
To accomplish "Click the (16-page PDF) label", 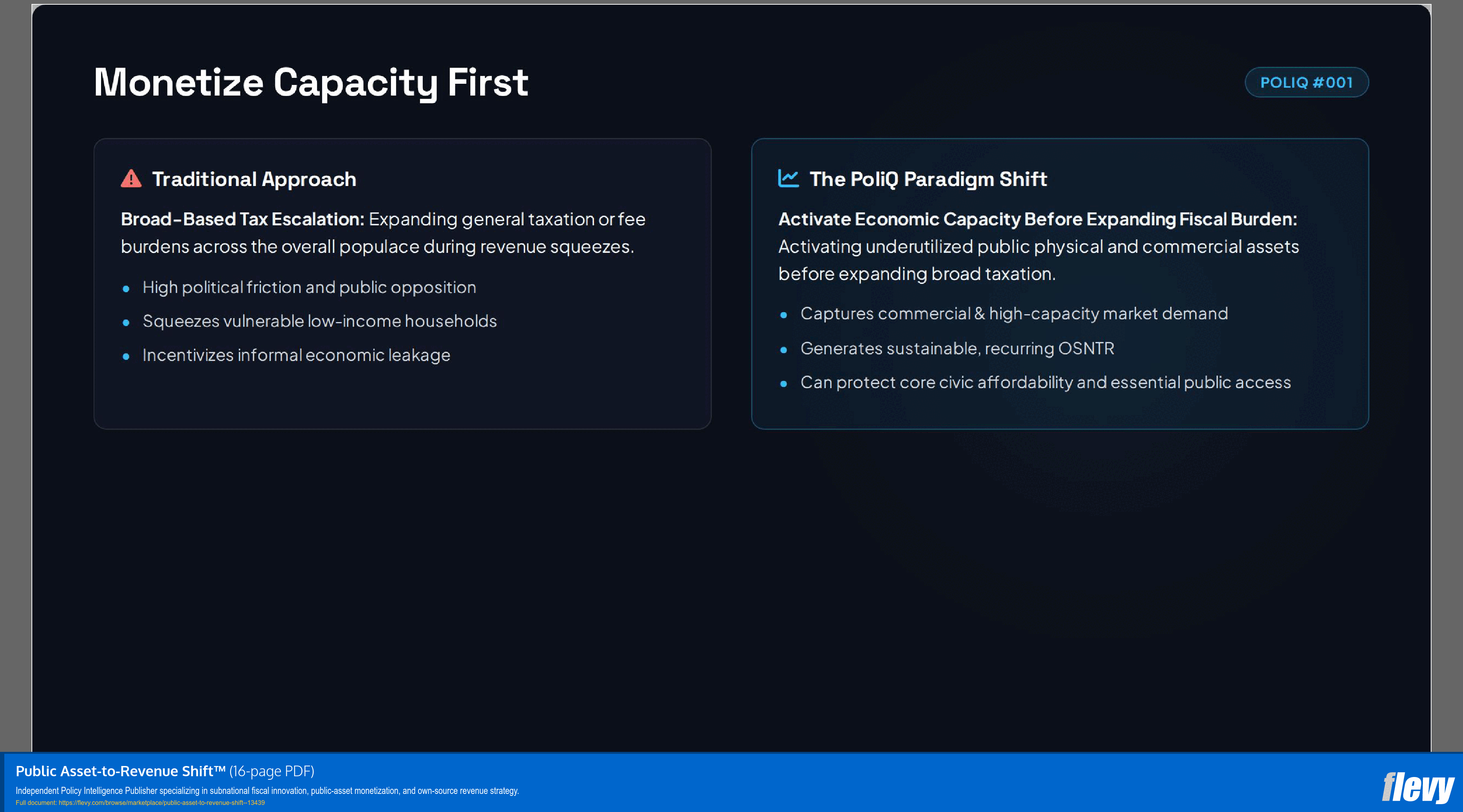I will (271, 771).
